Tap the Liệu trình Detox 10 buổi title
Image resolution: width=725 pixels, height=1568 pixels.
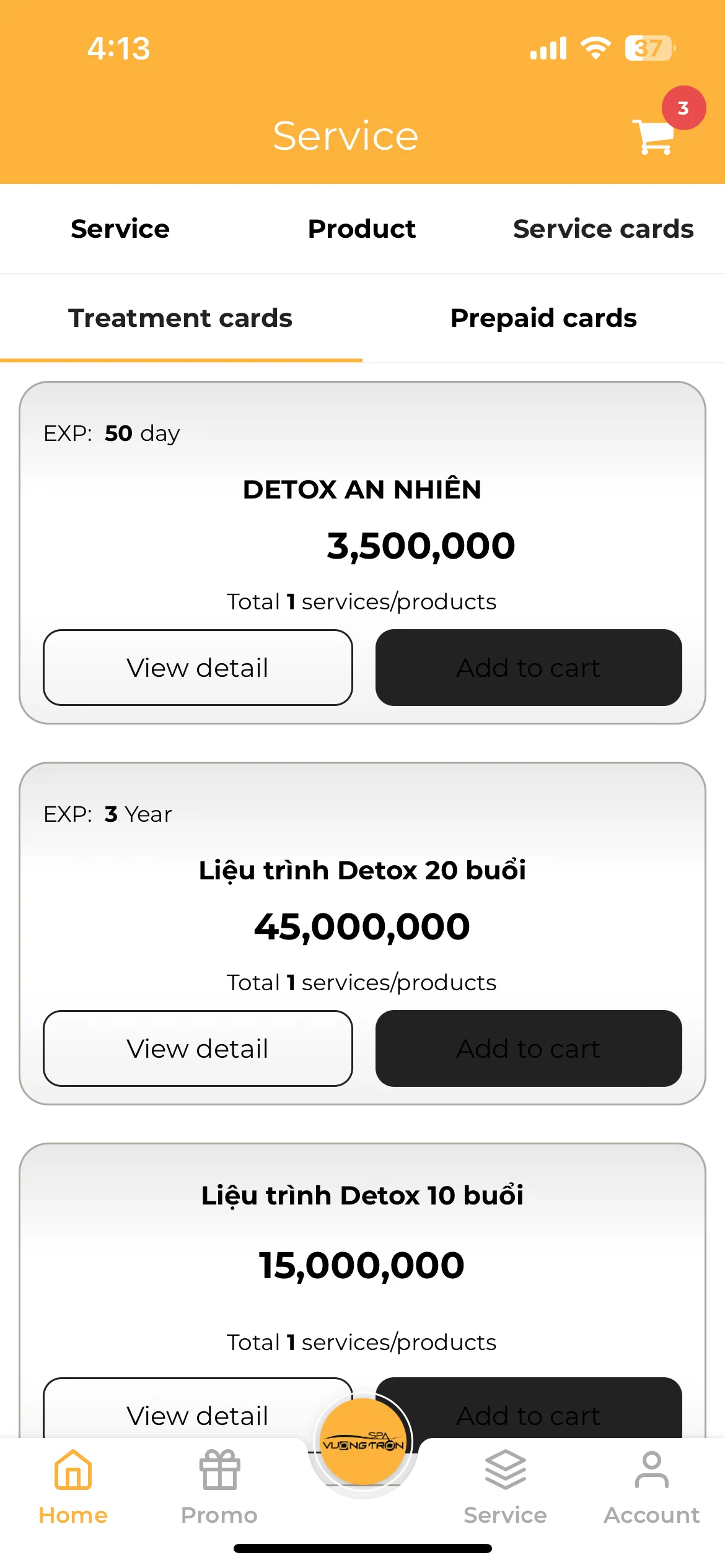click(362, 1195)
